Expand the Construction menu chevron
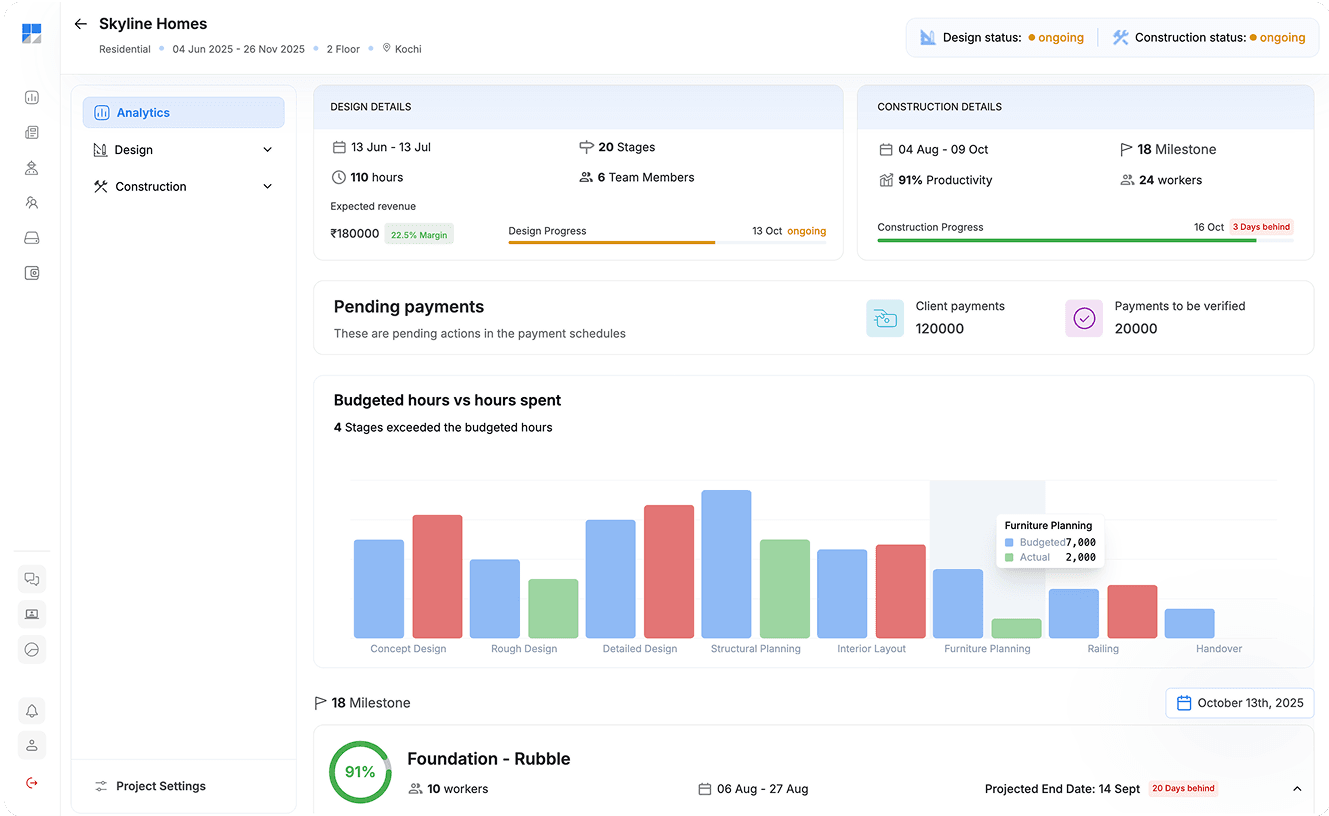Screen dimensions: 1329x816 click(x=267, y=187)
